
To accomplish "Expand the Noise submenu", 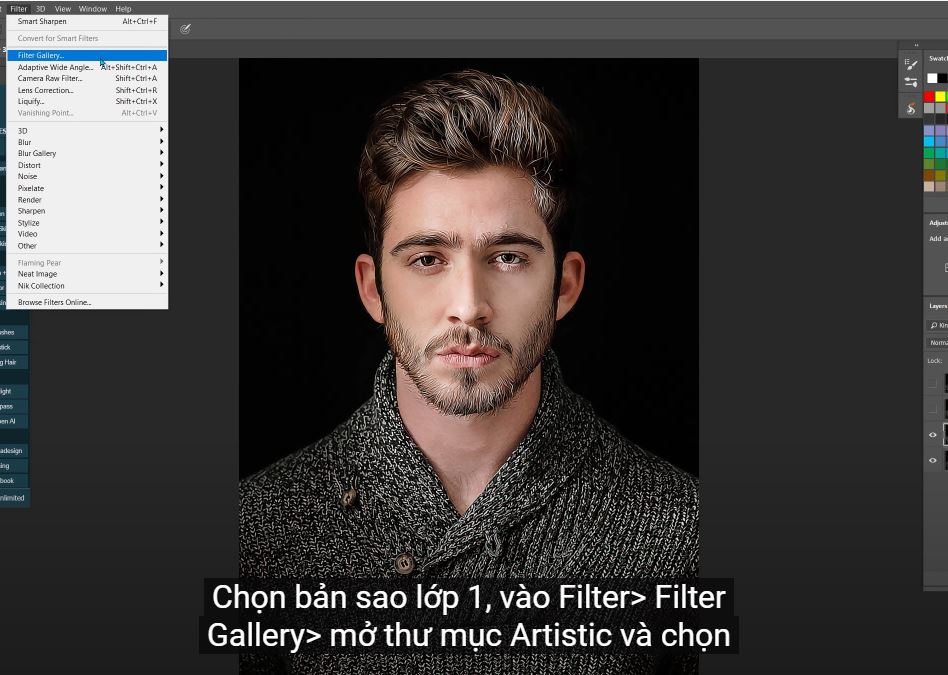I will coord(87,177).
